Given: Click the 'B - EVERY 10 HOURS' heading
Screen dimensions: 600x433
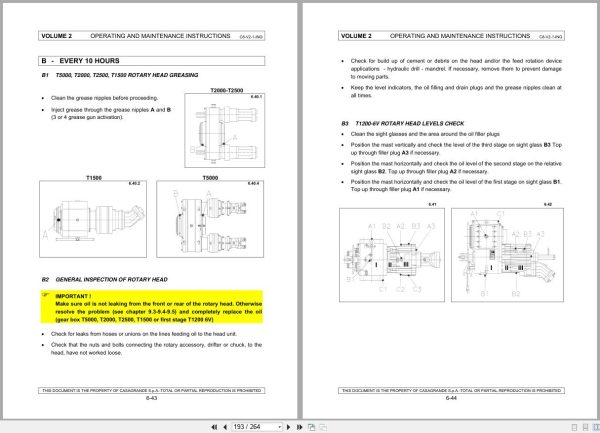Looking at the screenshot, I should click(152, 61).
